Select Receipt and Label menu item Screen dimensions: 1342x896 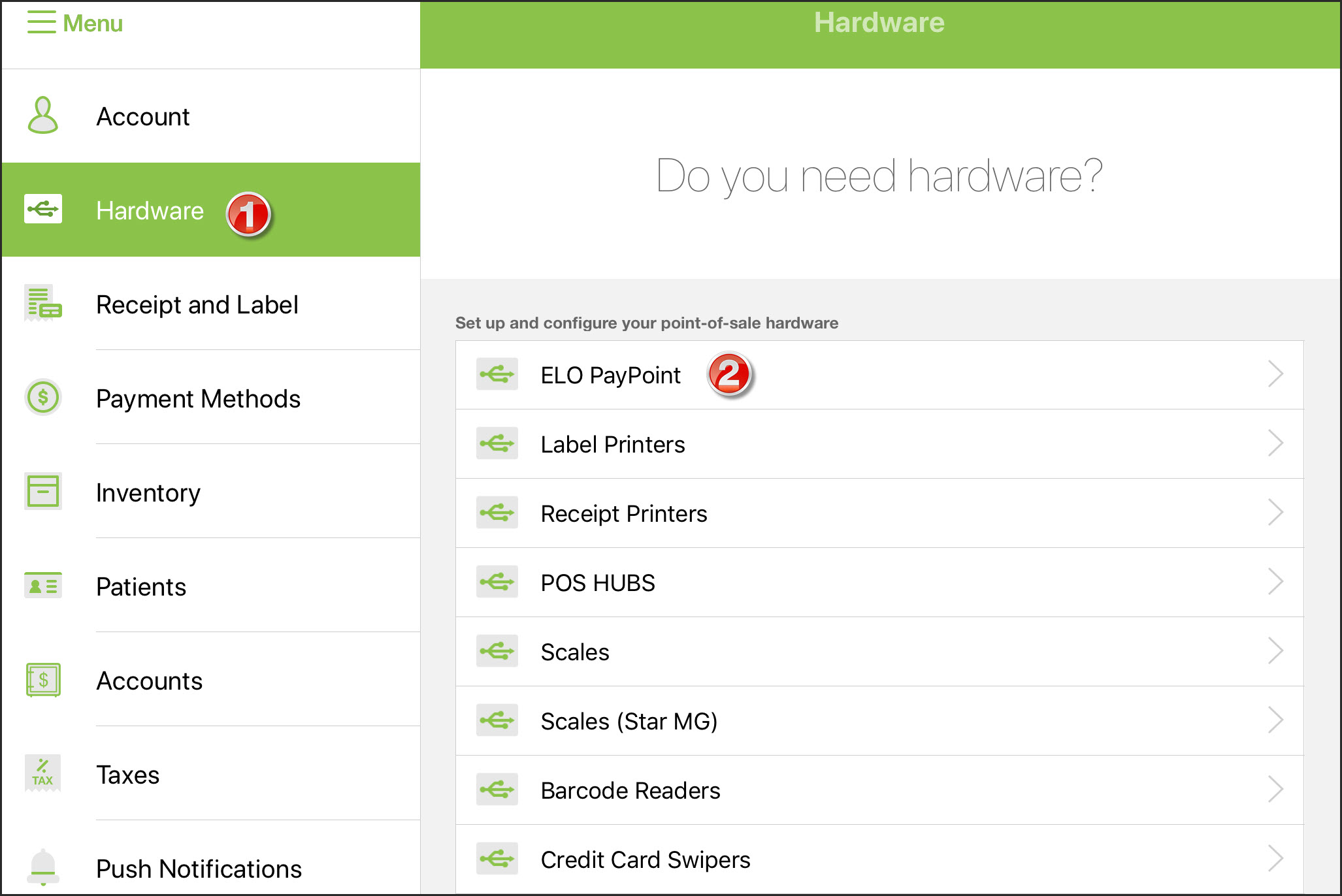pos(197,305)
